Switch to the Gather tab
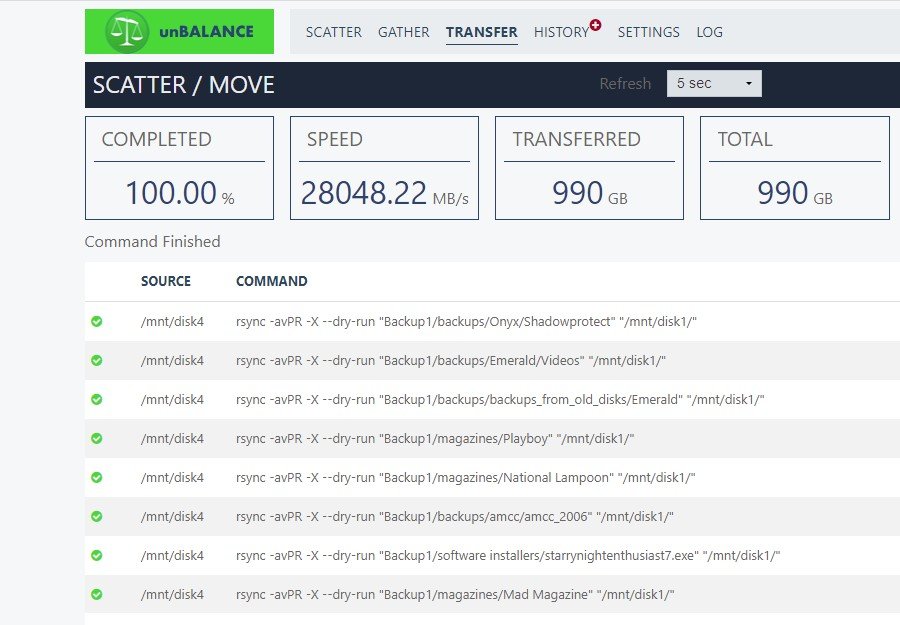 (404, 32)
